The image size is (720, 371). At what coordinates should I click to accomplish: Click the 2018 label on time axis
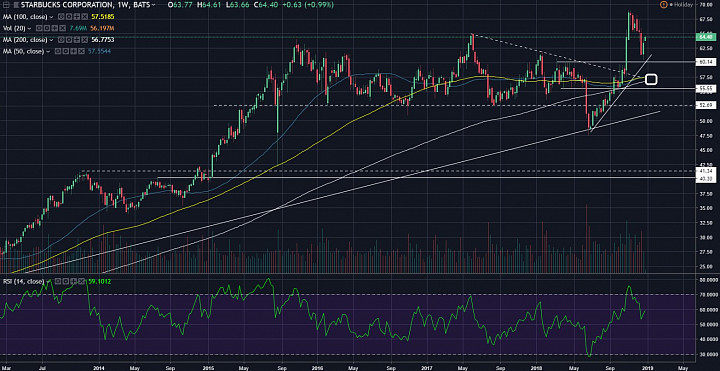536,368
